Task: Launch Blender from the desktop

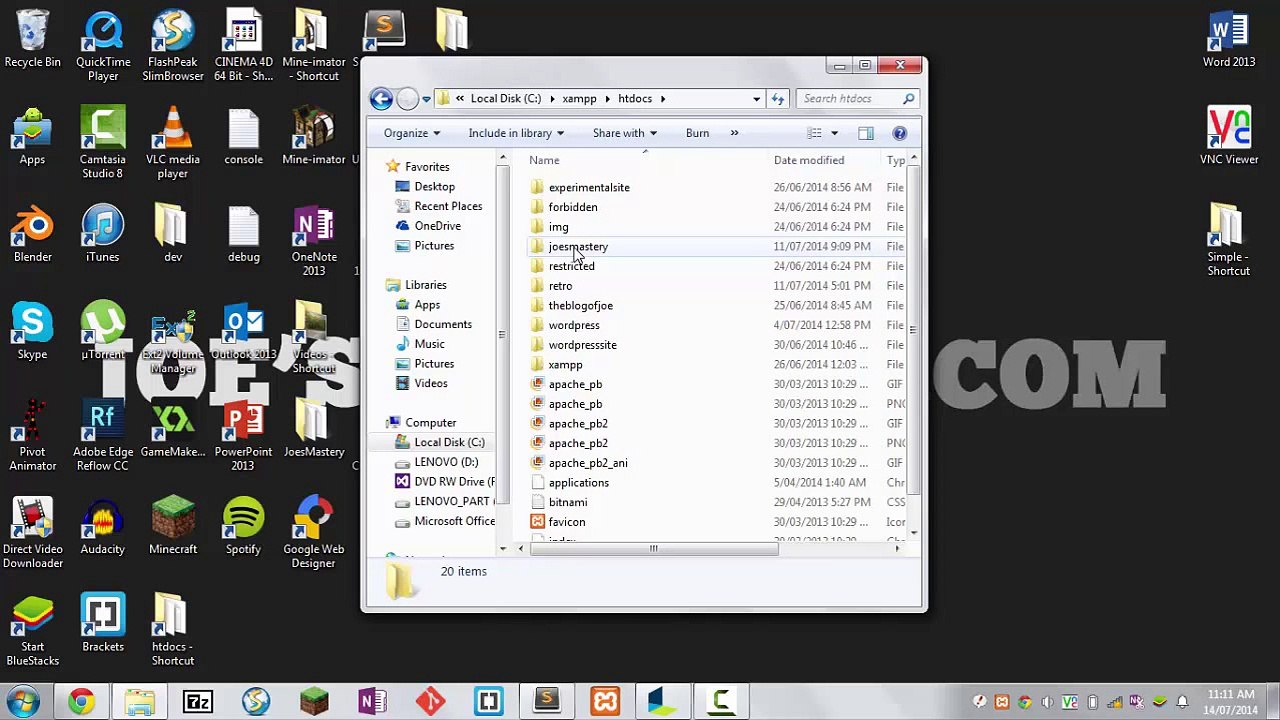Action: [32, 235]
